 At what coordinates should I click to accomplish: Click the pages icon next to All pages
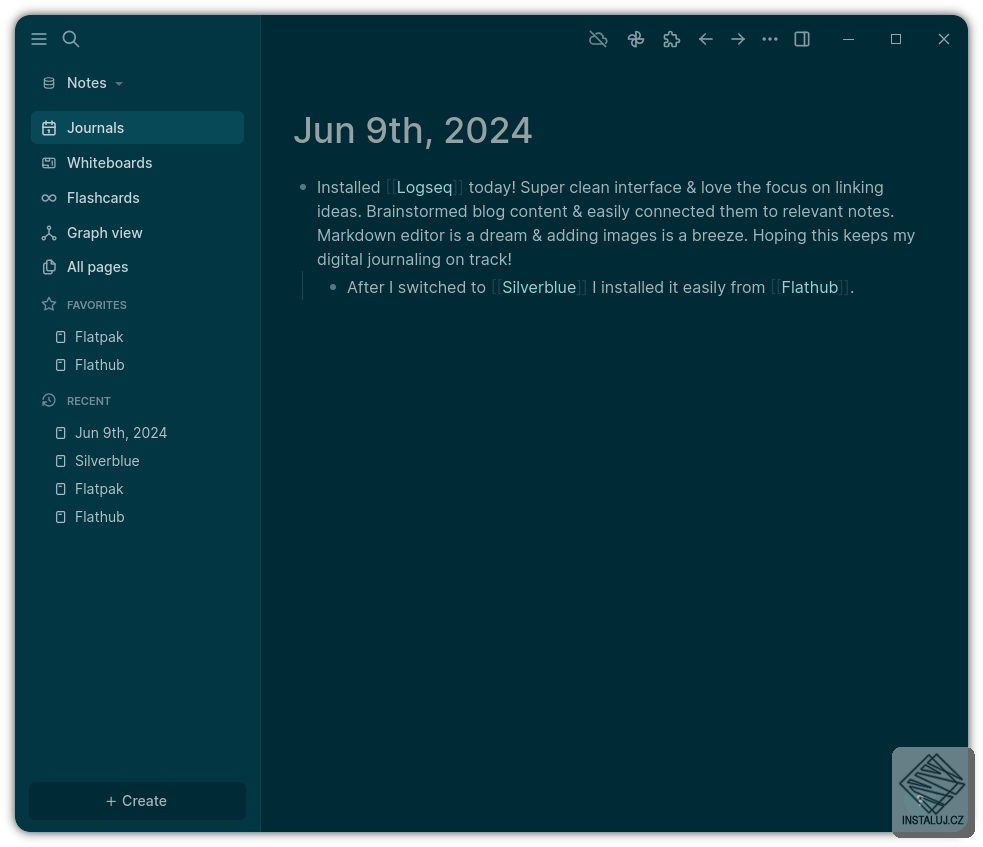pyautogui.click(x=49, y=267)
